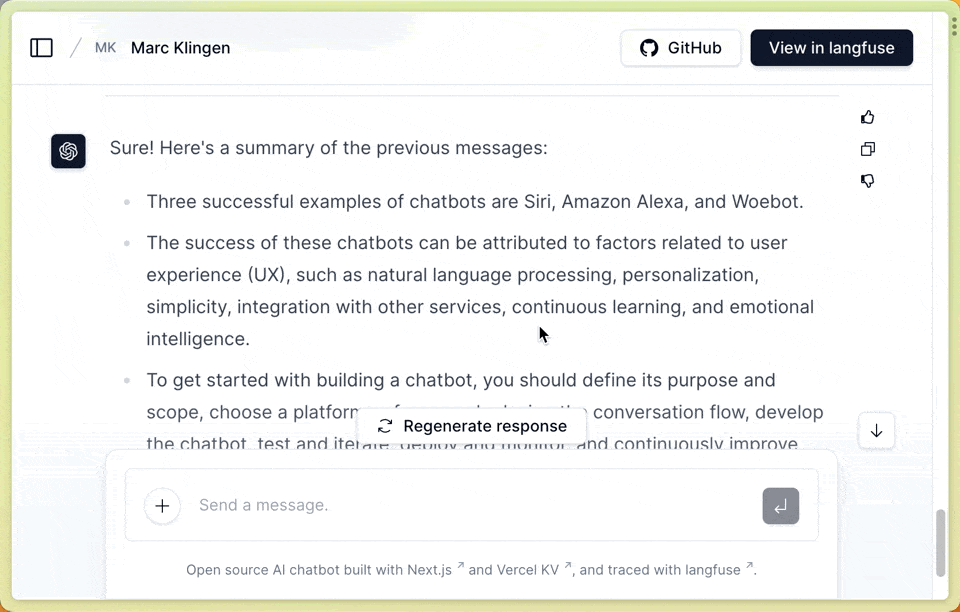
Task: Click the GitHub logo icon
Action: coord(650,47)
